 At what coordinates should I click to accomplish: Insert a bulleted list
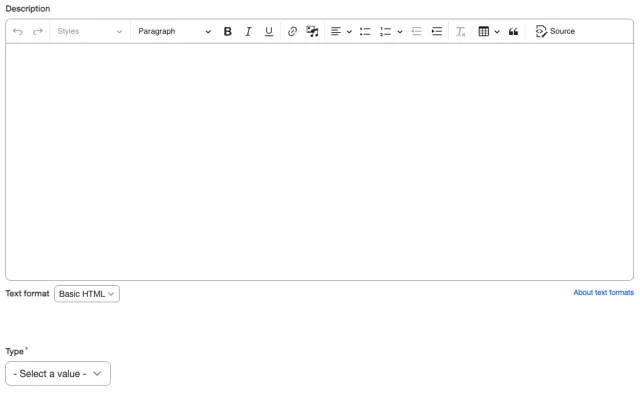365,31
